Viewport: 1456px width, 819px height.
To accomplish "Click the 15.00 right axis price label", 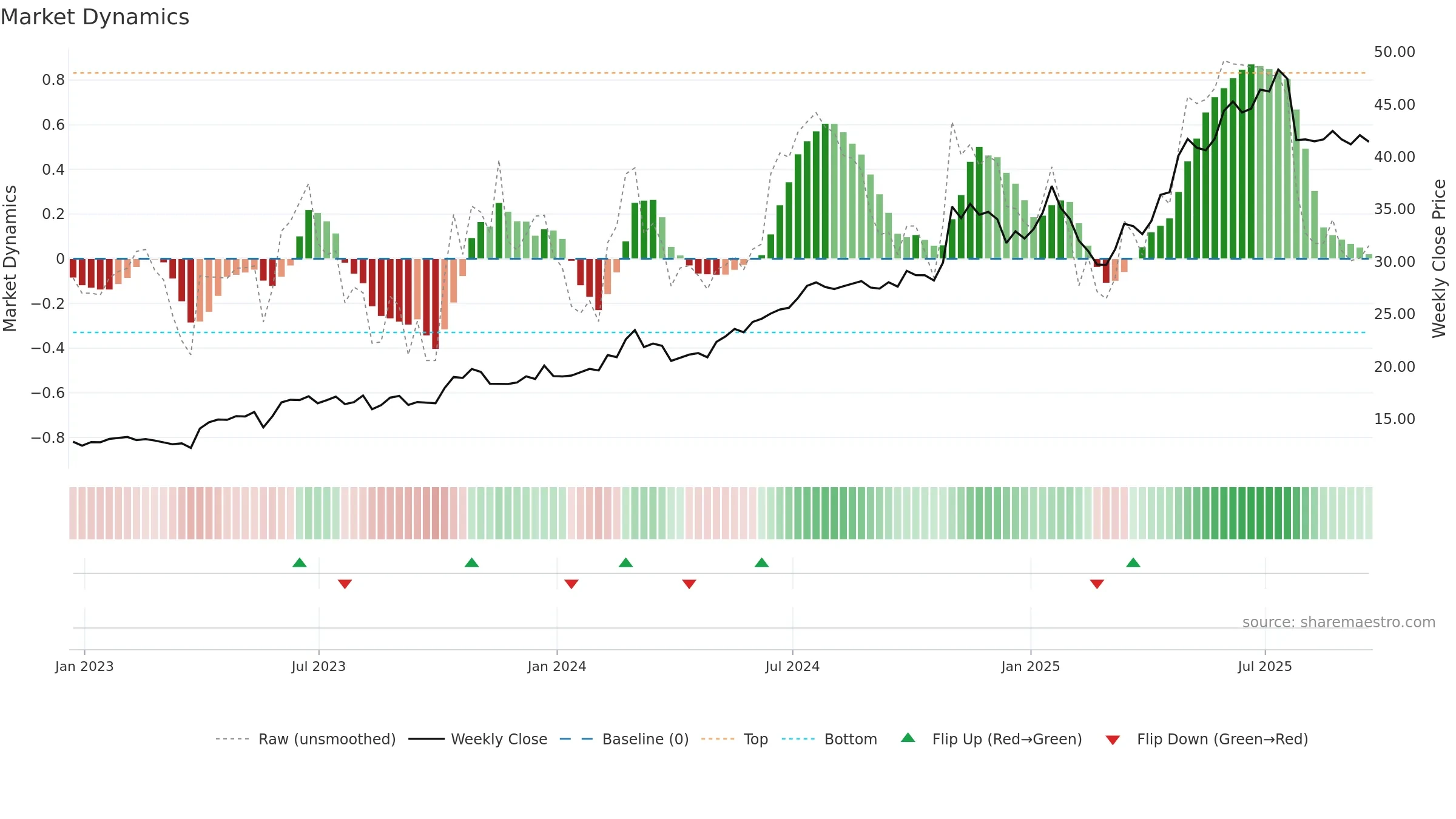I will pyautogui.click(x=1395, y=419).
